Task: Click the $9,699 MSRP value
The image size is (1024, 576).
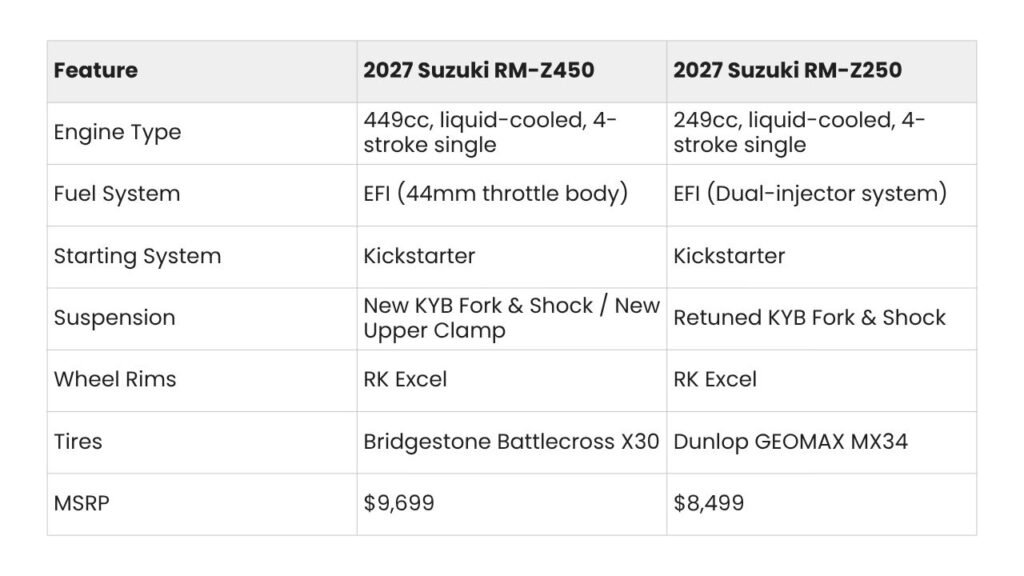Action: coord(399,504)
